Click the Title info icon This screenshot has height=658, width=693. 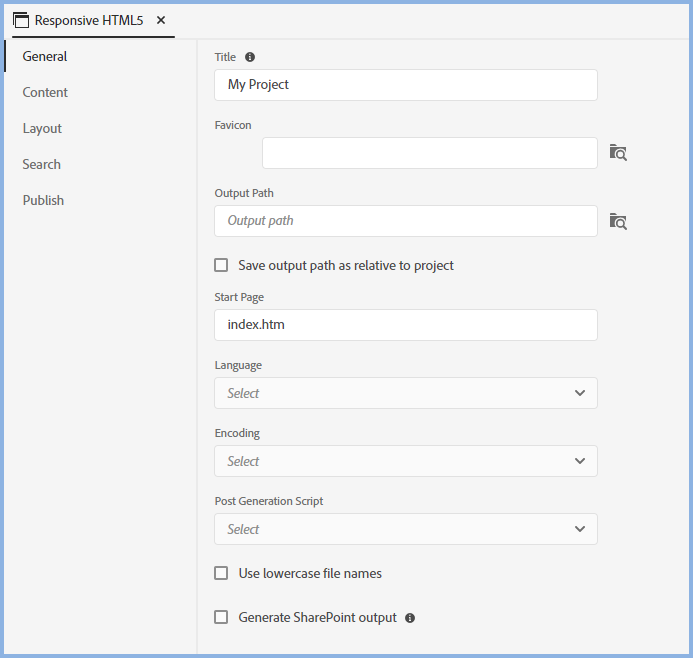pos(250,57)
